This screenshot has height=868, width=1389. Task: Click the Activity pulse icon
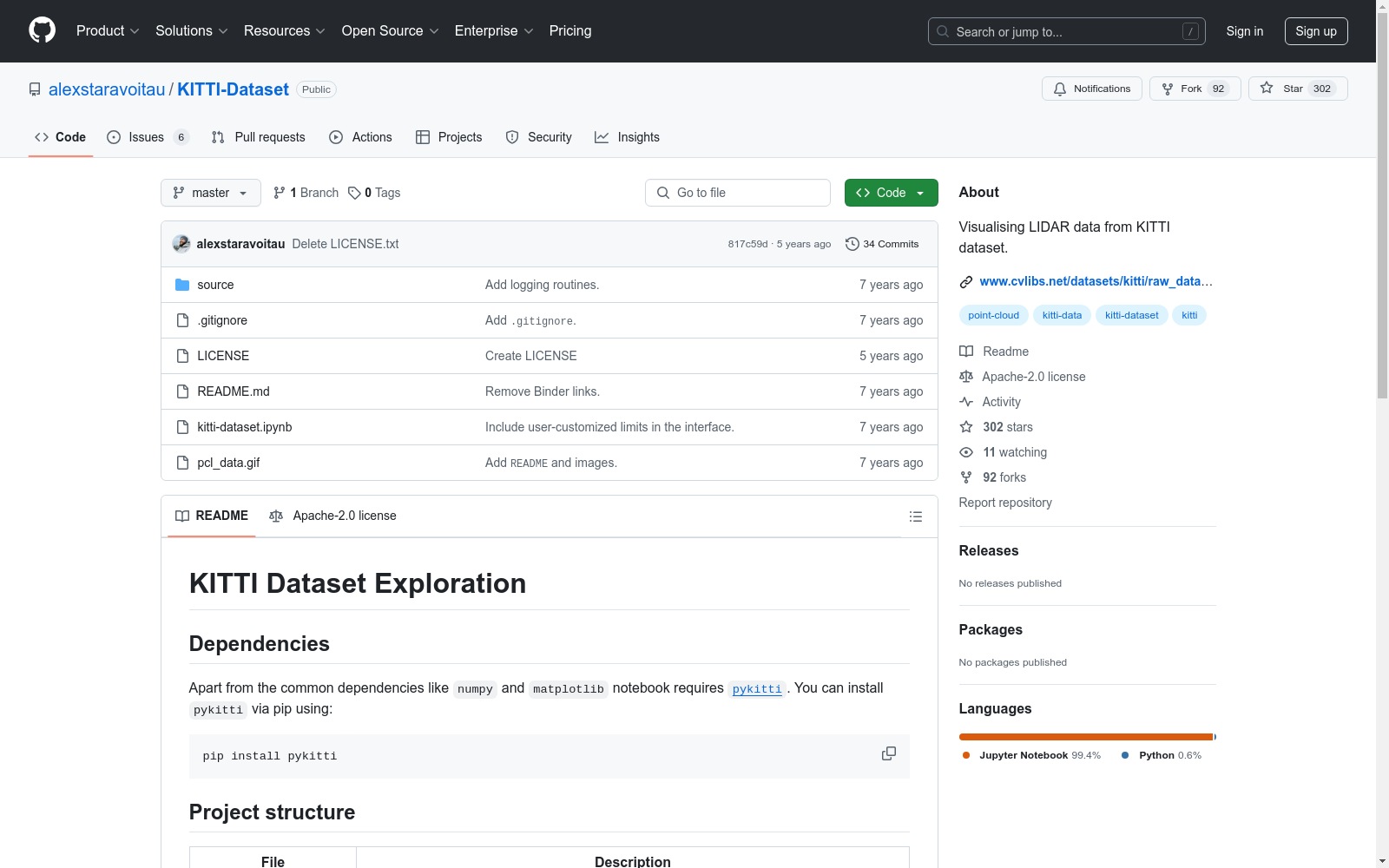click(x=966, y=402)
